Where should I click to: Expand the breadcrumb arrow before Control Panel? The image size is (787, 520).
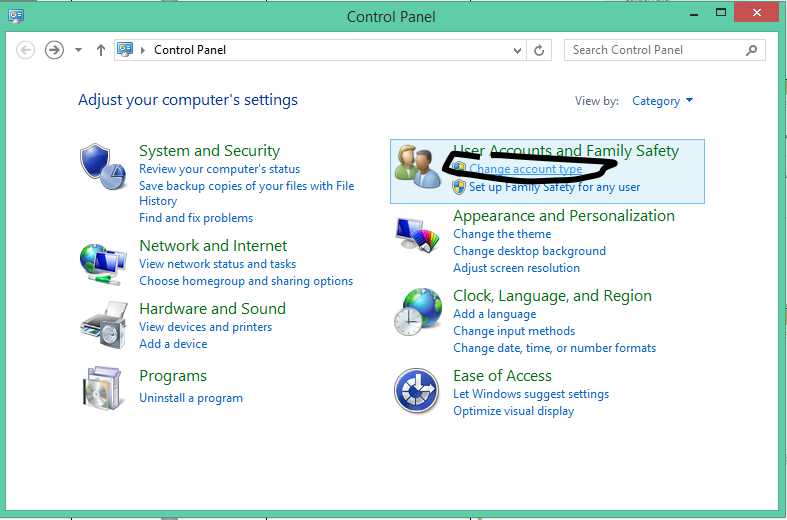pyautogui.click(x=143, y=50)
